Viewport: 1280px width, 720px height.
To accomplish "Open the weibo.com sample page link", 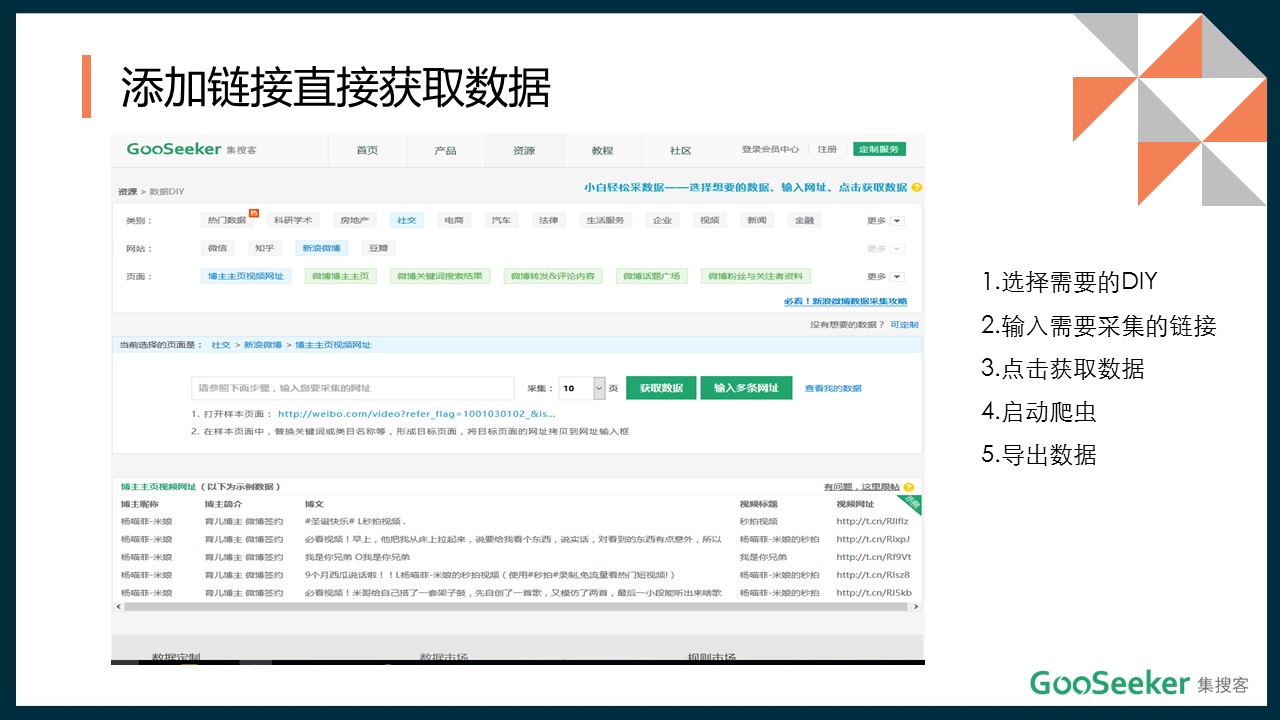I will click(417, 413).
